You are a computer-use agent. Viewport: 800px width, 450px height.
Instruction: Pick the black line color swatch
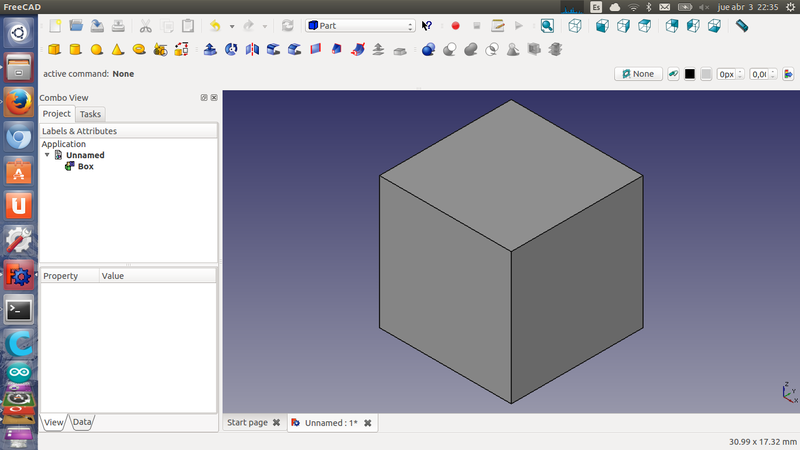click(x=690, y=74)
